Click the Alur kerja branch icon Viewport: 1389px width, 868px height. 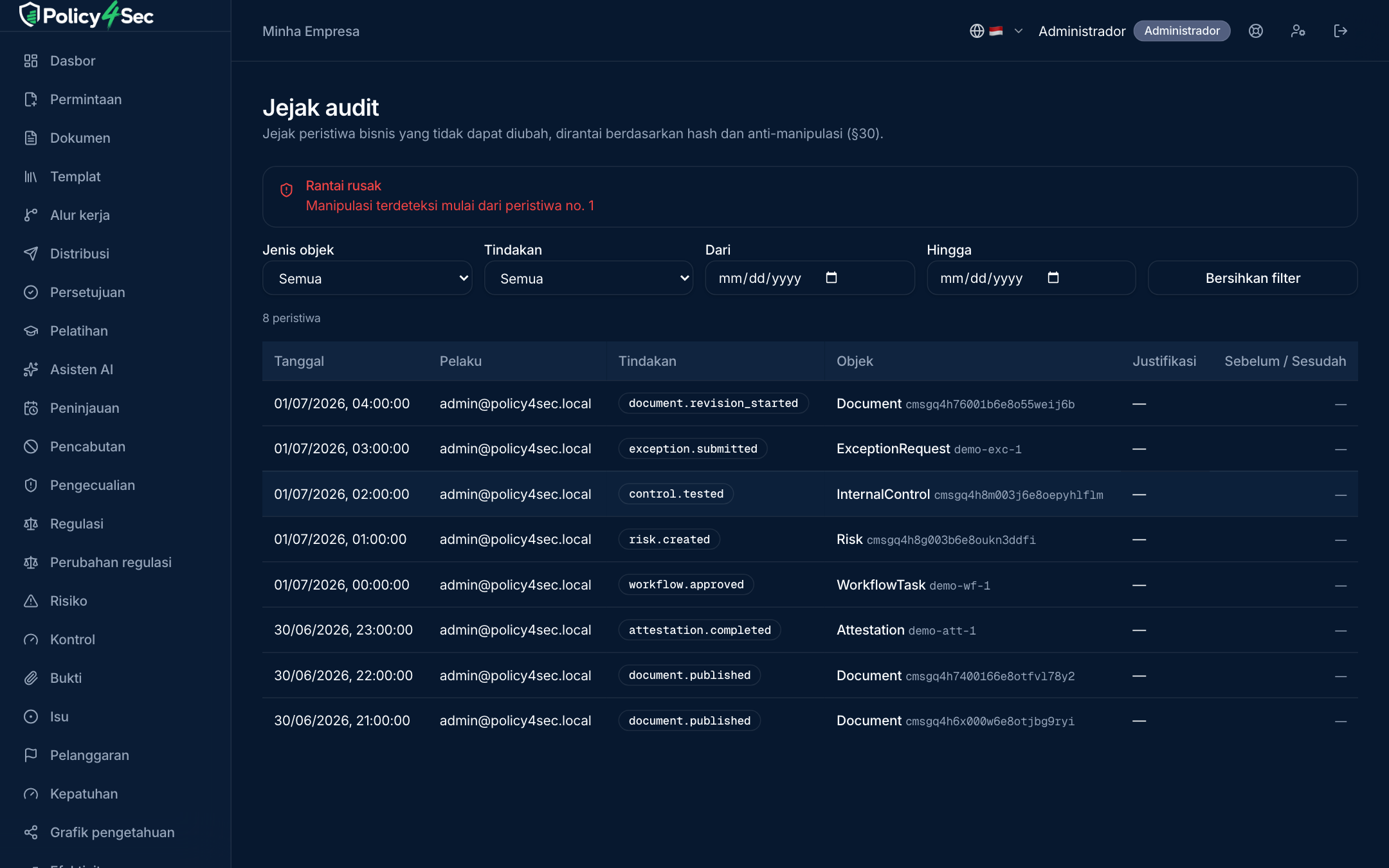click(31, 215)
